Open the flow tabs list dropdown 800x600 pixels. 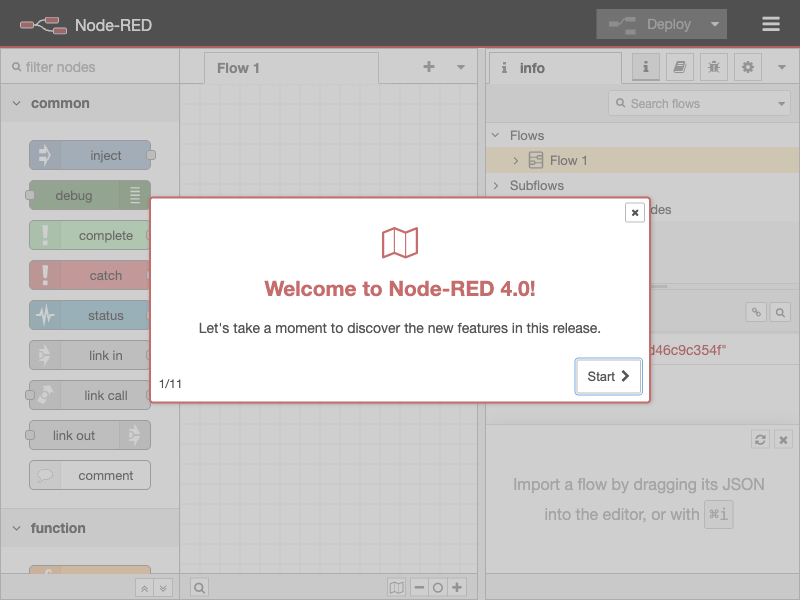[x=461, y=67]
